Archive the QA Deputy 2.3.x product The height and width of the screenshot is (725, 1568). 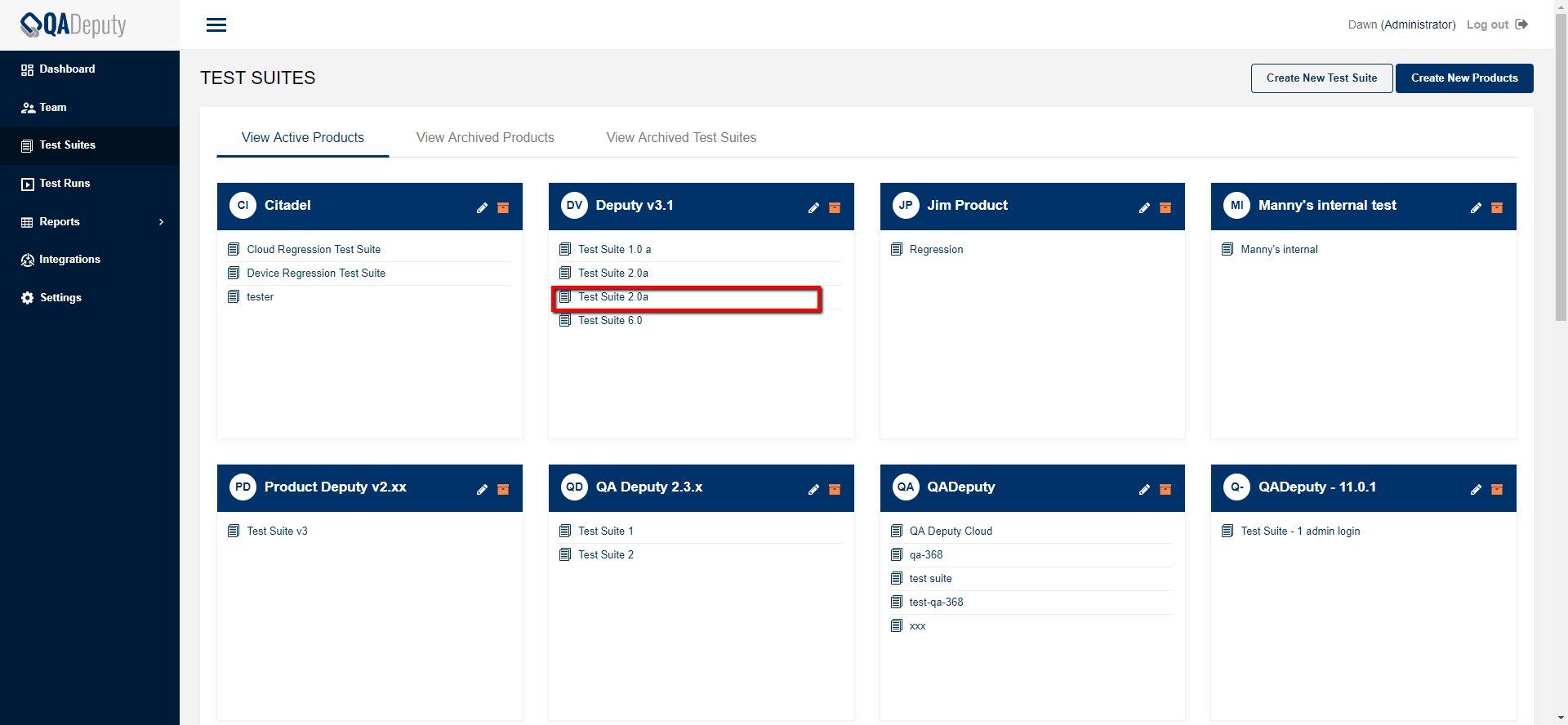pyautogui.click(x=835, y=490)
